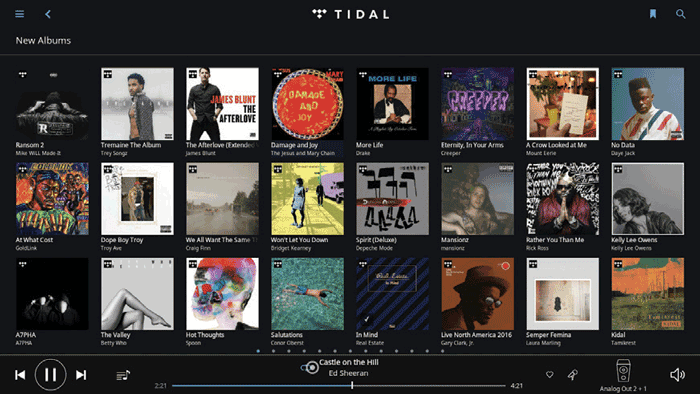Open the Spirit (Deluxe) cover

coord(392,199)
